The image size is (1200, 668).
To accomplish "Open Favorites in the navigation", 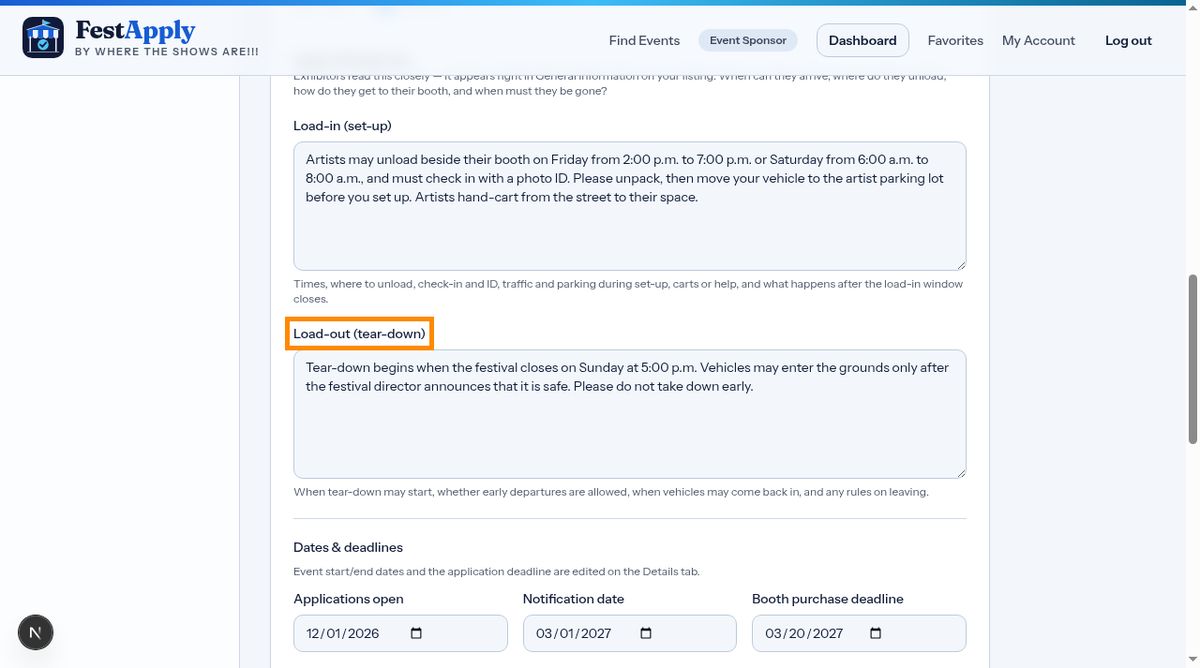I will (x=955, y=41).
